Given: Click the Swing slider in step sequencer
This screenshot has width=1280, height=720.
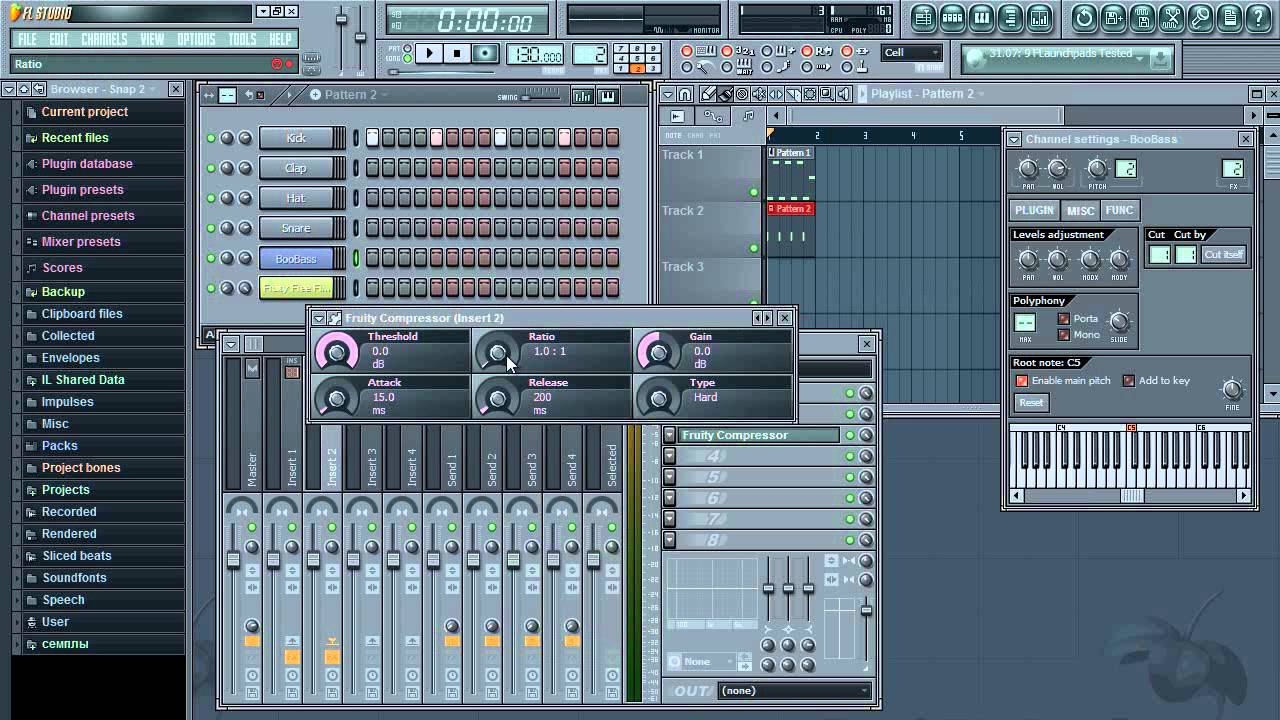Looking at the screenshot, I should coord(541,96).
